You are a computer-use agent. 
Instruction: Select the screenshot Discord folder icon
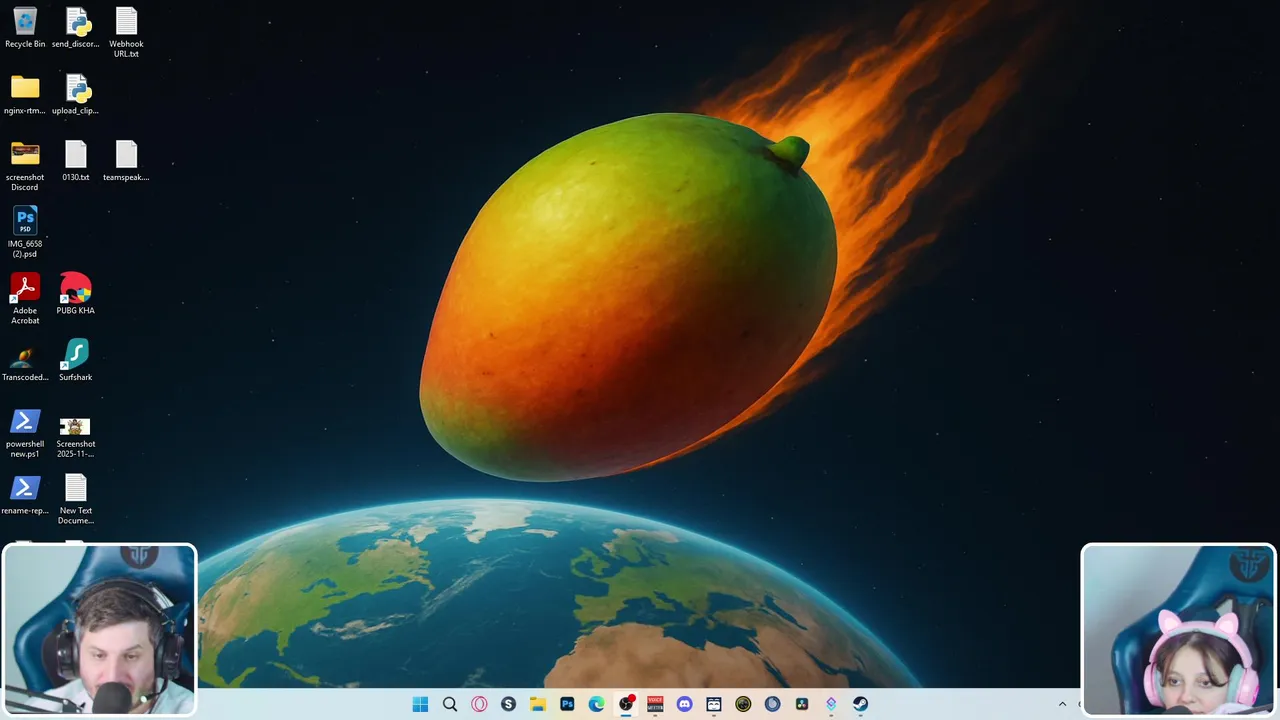point(25,166)
